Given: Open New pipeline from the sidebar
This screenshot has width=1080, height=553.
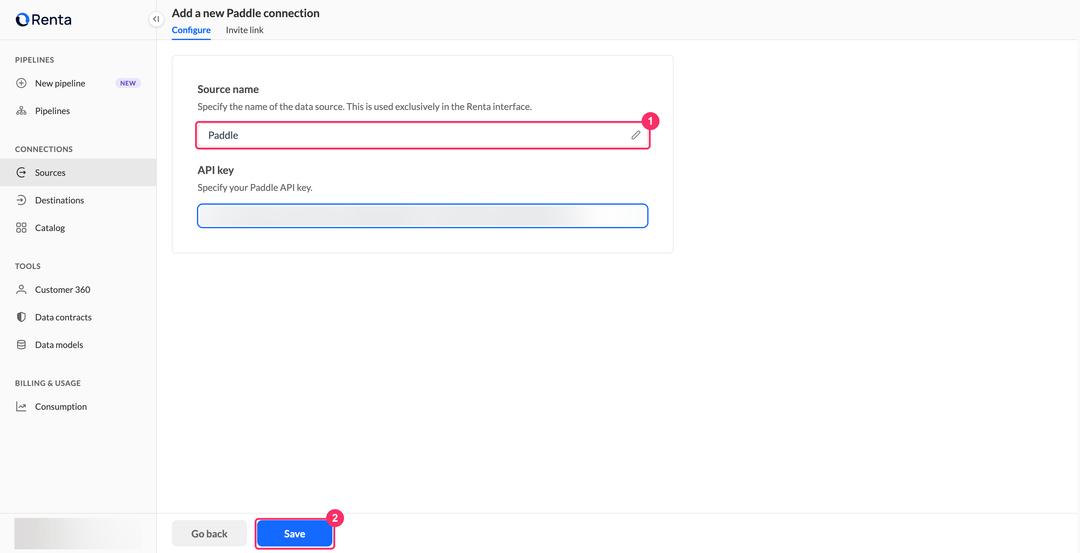Looking at the screenshot, I should click(78, 83).
